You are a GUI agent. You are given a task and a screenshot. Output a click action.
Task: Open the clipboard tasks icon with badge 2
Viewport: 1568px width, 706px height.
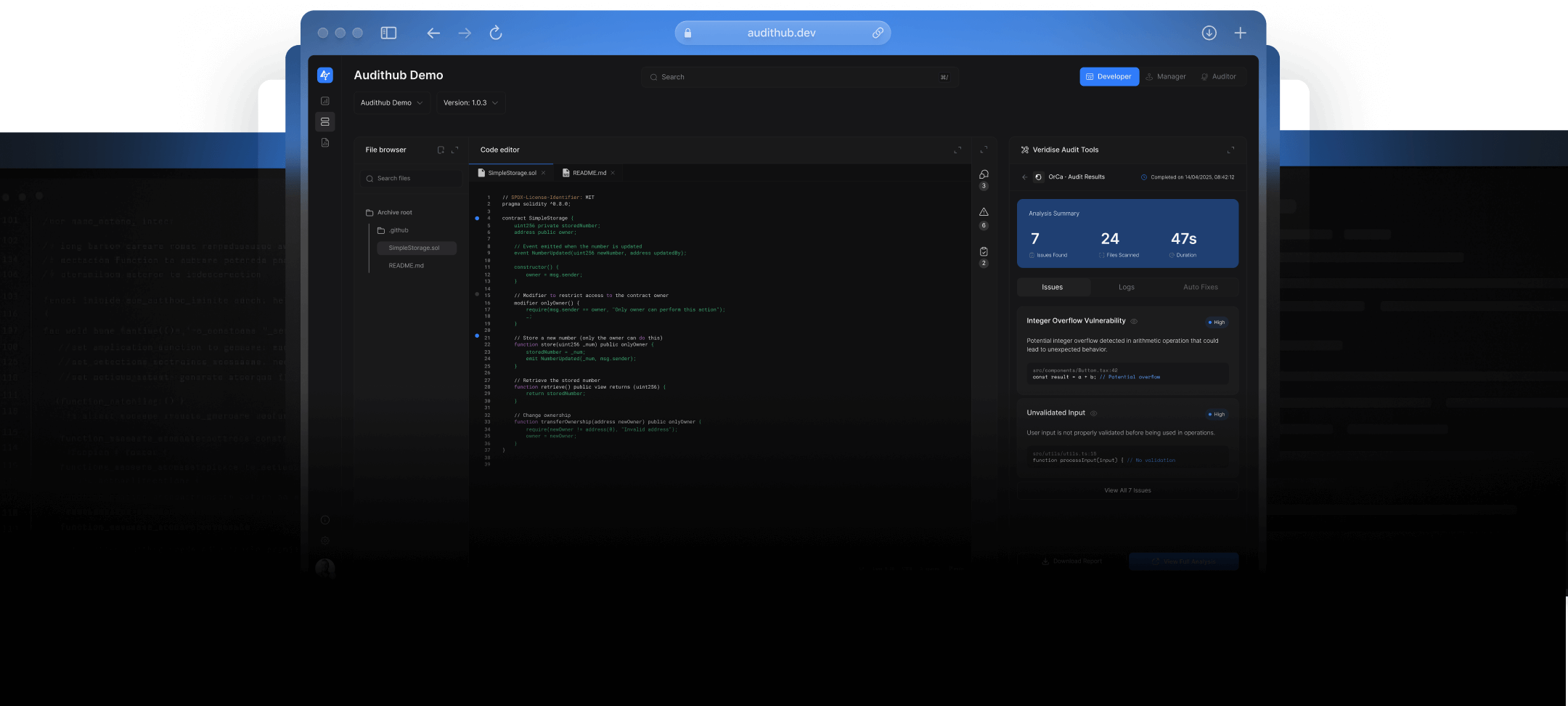(x=984, y=251)
